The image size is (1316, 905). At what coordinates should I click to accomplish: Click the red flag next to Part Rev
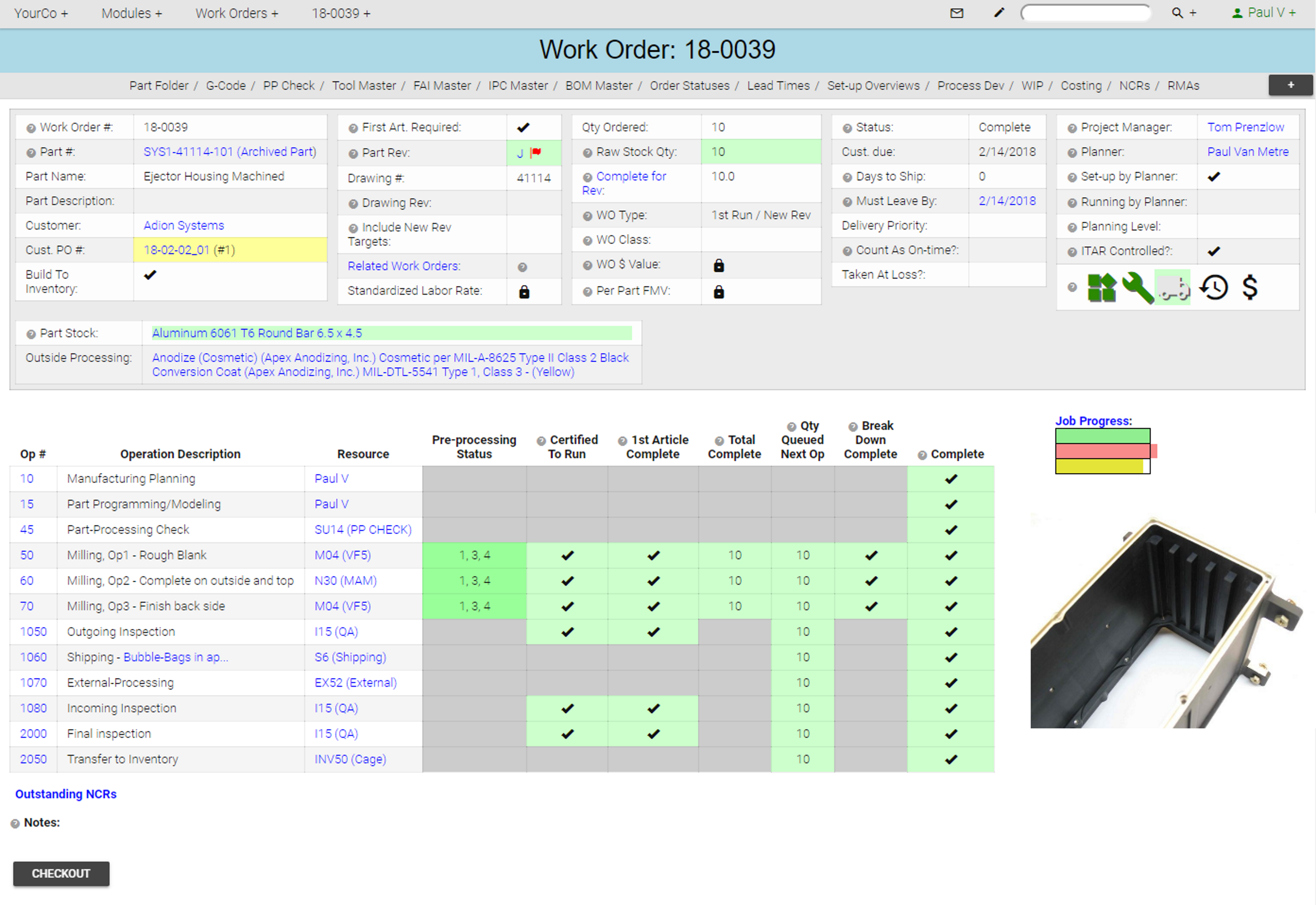click(536, 152)
